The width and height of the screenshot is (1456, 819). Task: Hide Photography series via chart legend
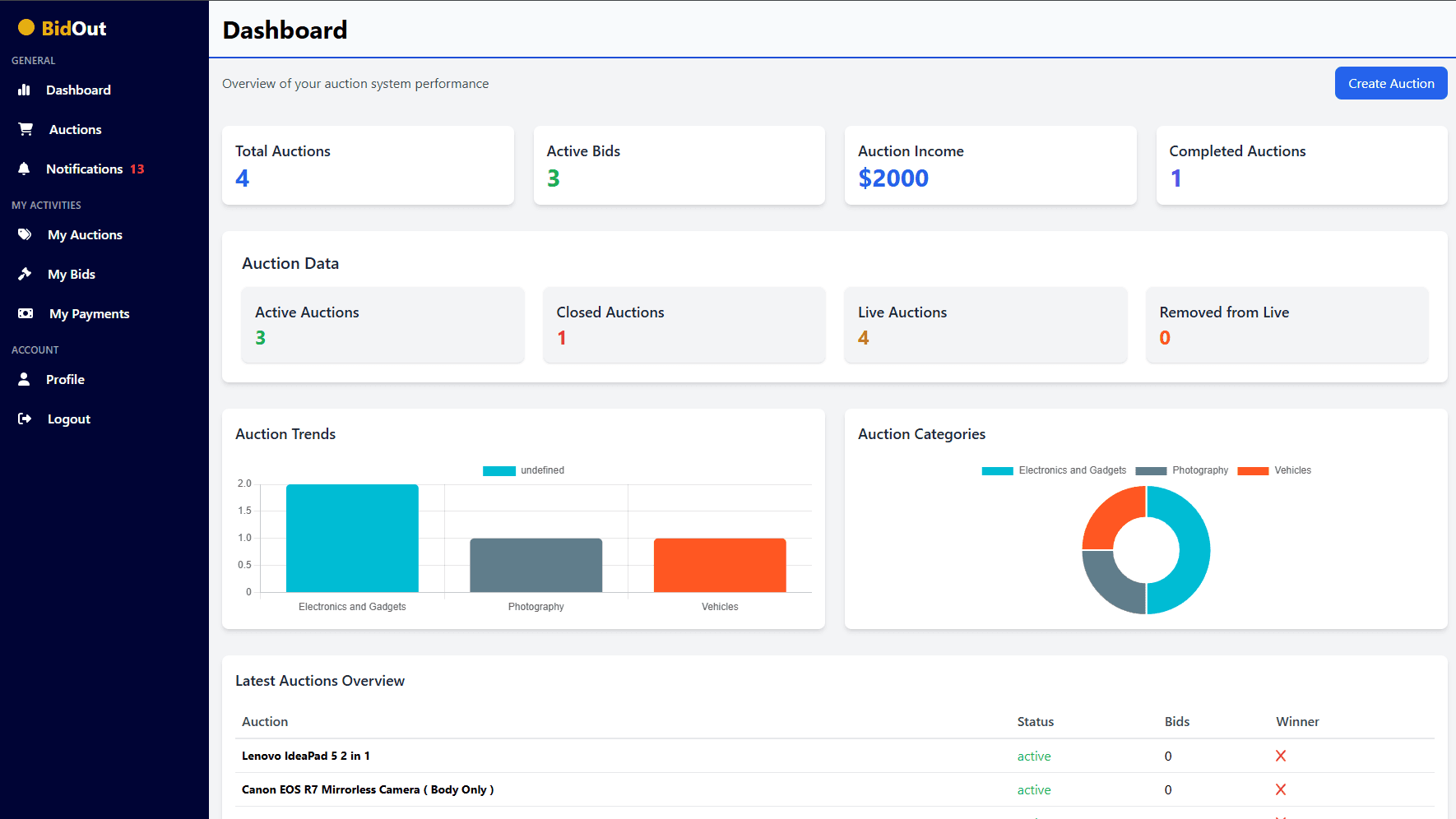click(1182, 470)
